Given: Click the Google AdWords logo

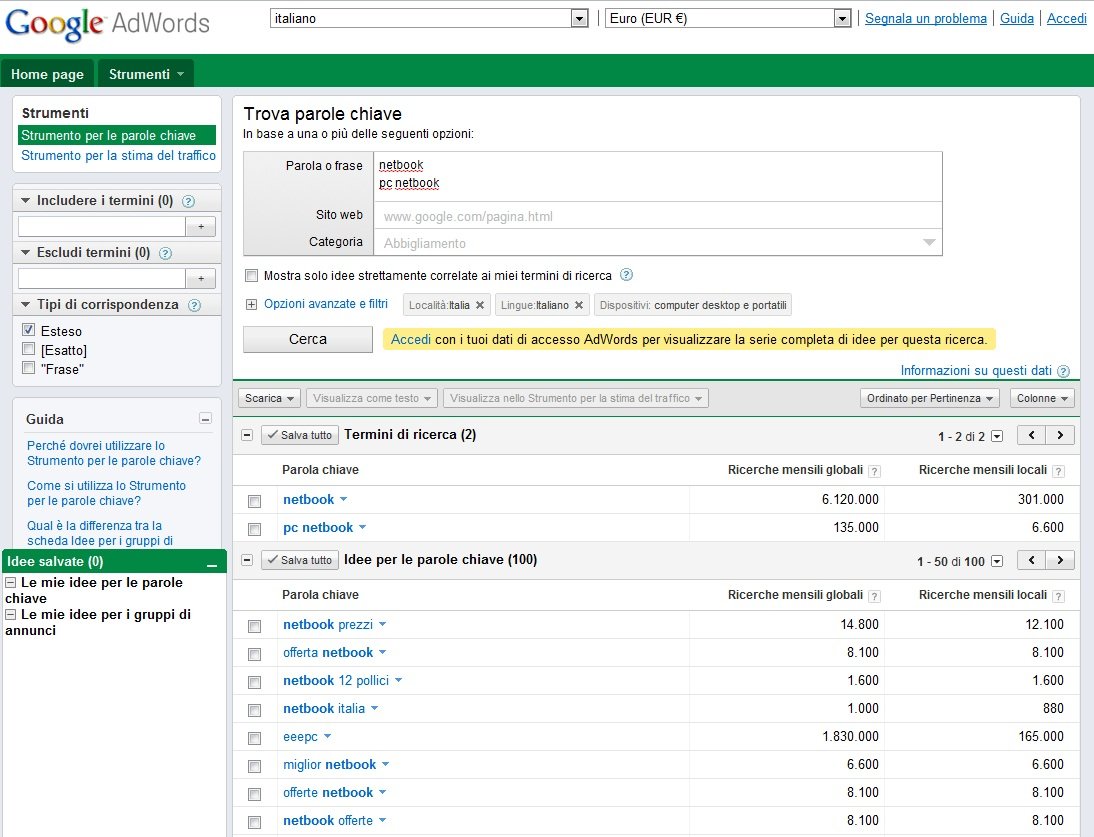Looking at the screenshot, I should point(107,24).
